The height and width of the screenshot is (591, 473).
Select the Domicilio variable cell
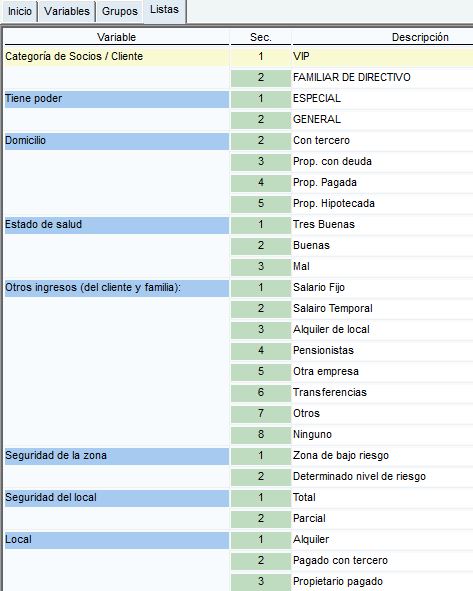[116, 141]
